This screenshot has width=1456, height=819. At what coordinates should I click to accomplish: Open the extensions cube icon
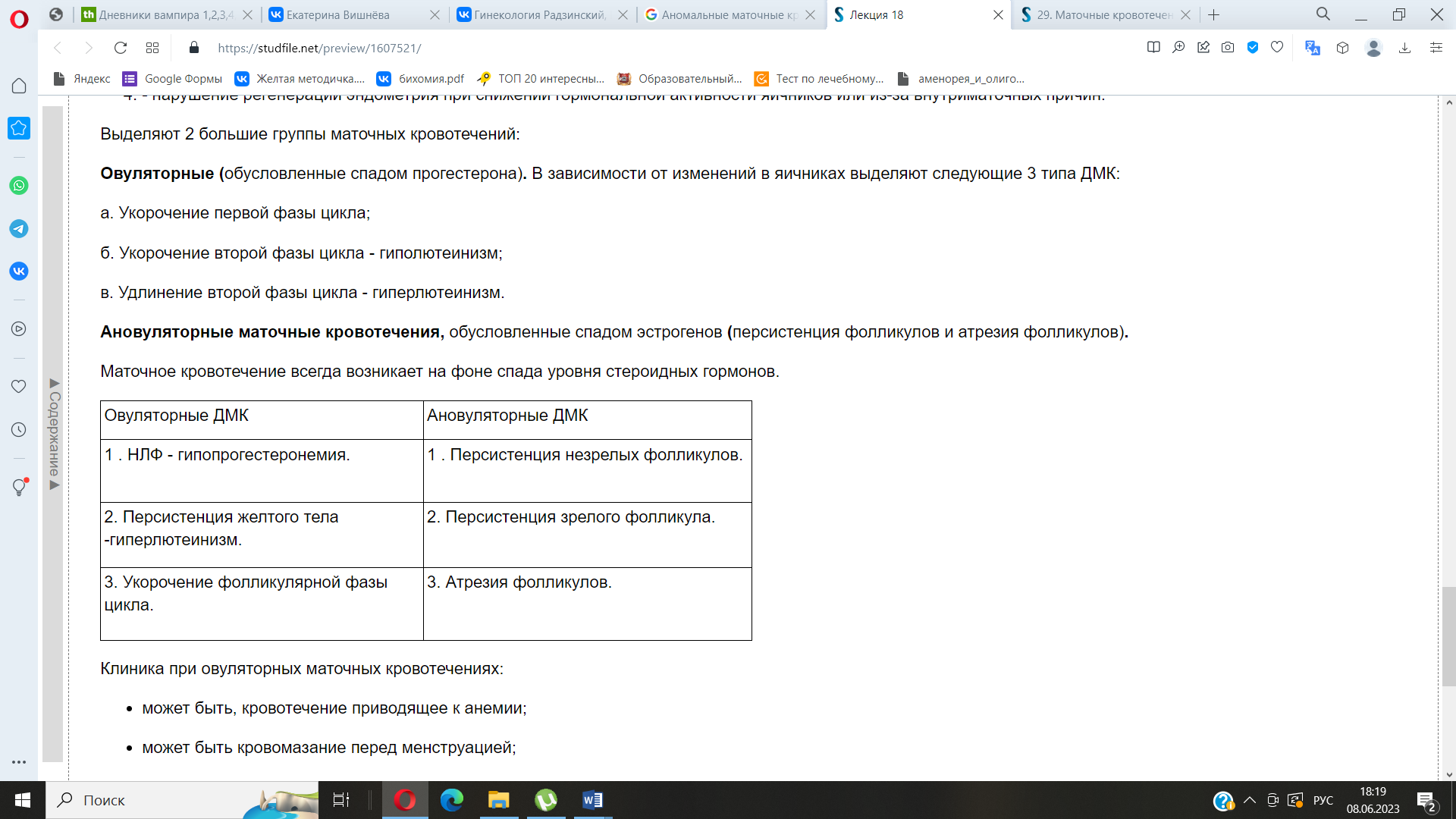tap(1343, 48)
